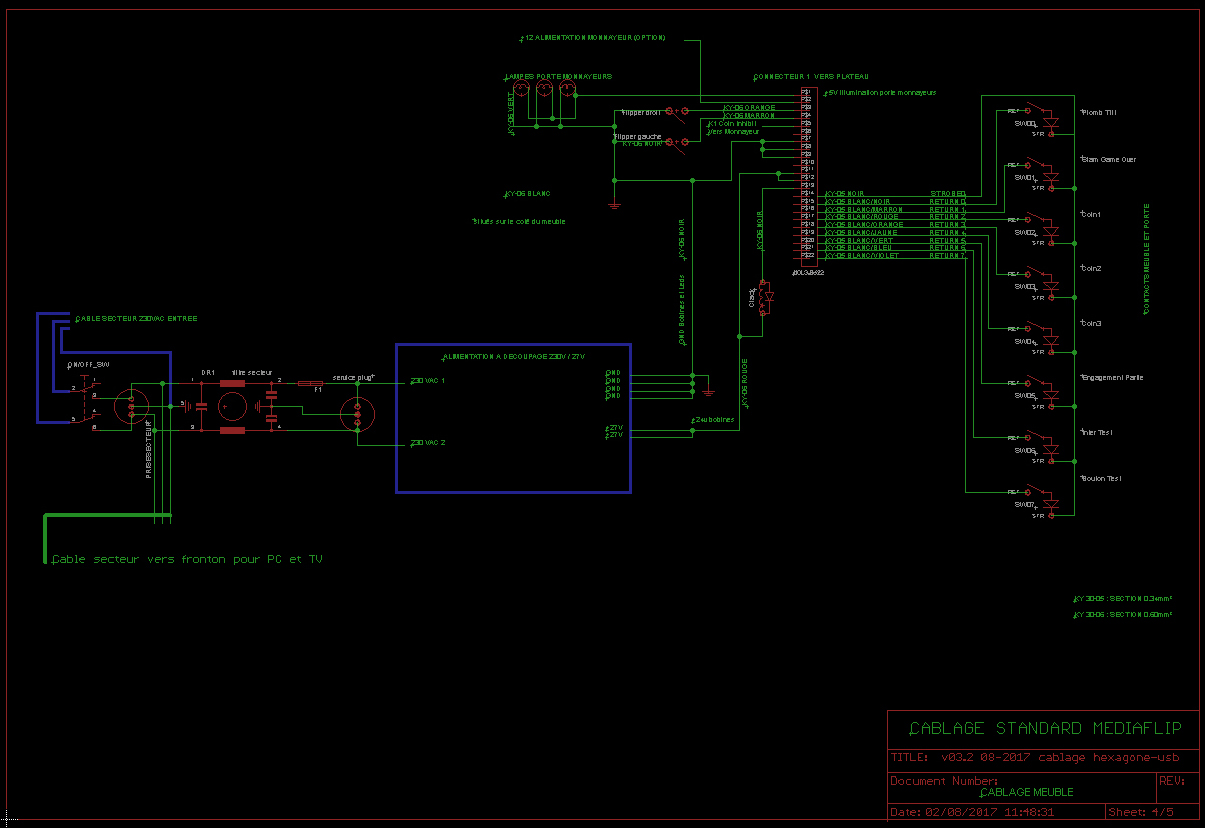Image resolution: width=1205 pixels, height=828 pixels.
Task: Click the Coin1 switch with diode
Action: (x=1040, y=225)
